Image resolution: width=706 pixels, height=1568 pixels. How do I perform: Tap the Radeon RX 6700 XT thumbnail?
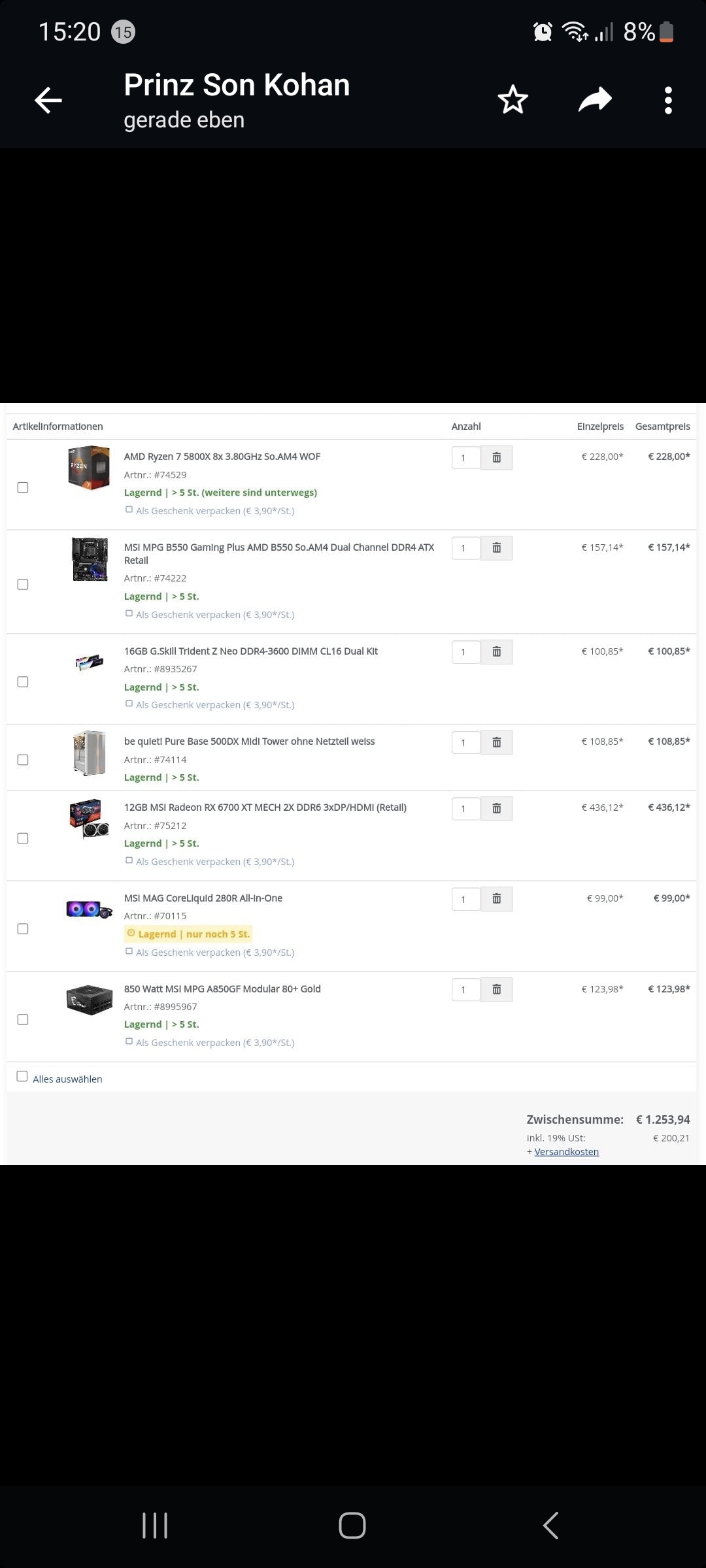89,818
